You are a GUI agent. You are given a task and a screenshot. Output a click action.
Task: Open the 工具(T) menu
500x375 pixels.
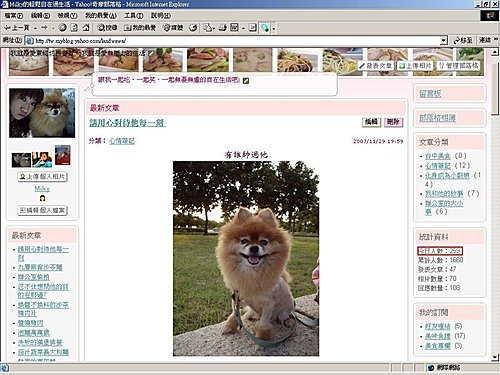[134, 15]
